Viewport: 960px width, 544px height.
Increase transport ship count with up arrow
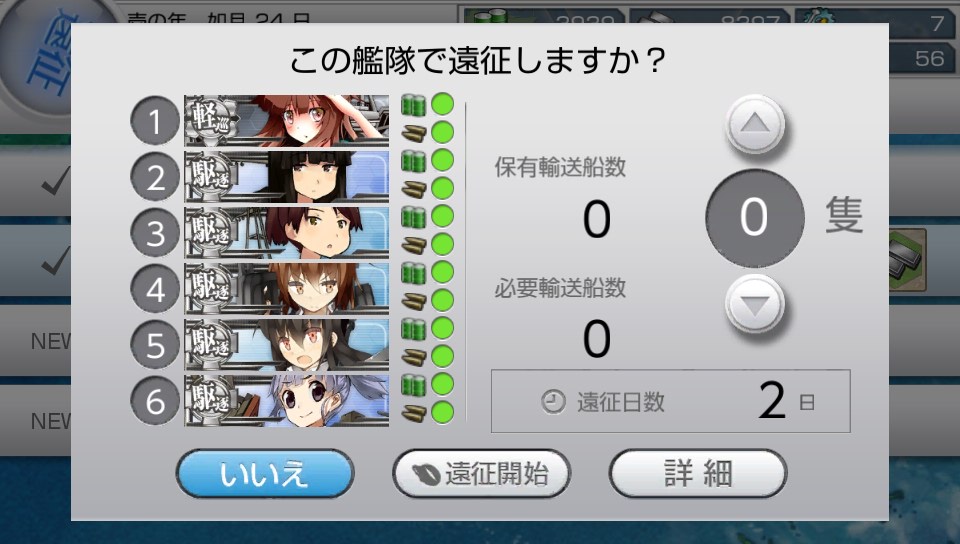point(755,124)
